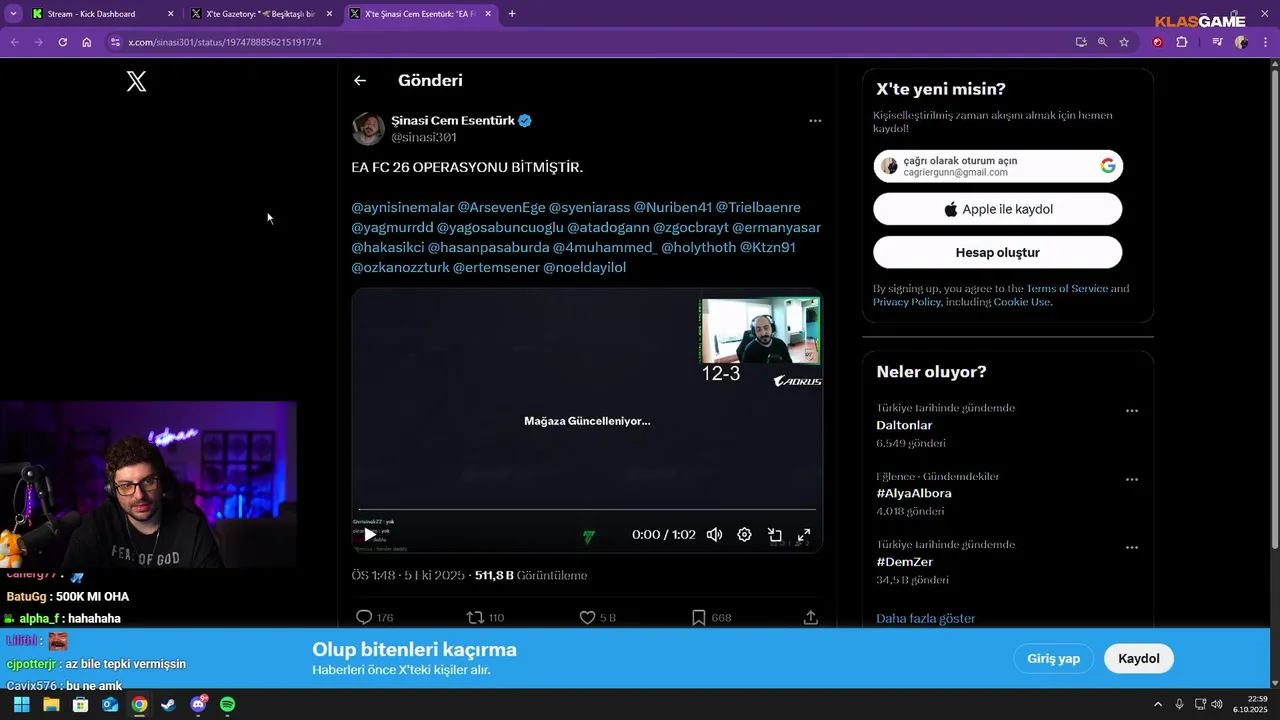Click the page vertical scrollbar
Image resolution: width=1280 pixels, height=720 pixels.
(x=1274, y=308)
